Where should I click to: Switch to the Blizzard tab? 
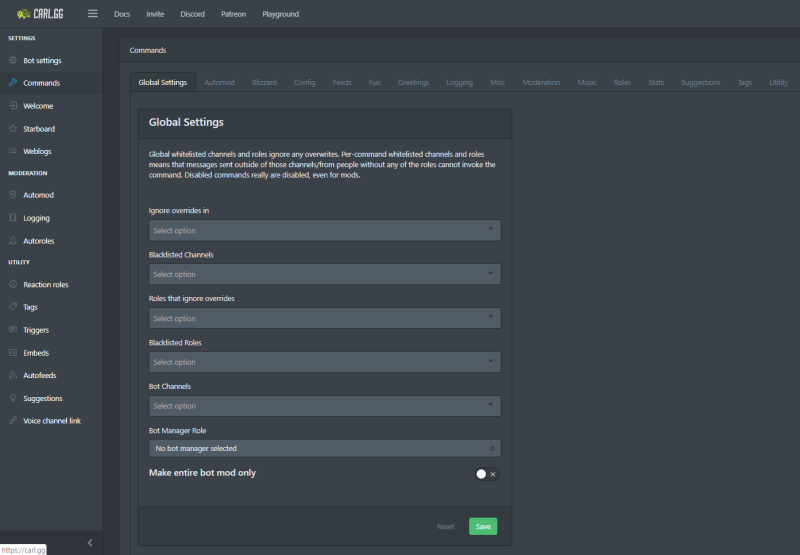pyautogui.click(x=264, y=83)
